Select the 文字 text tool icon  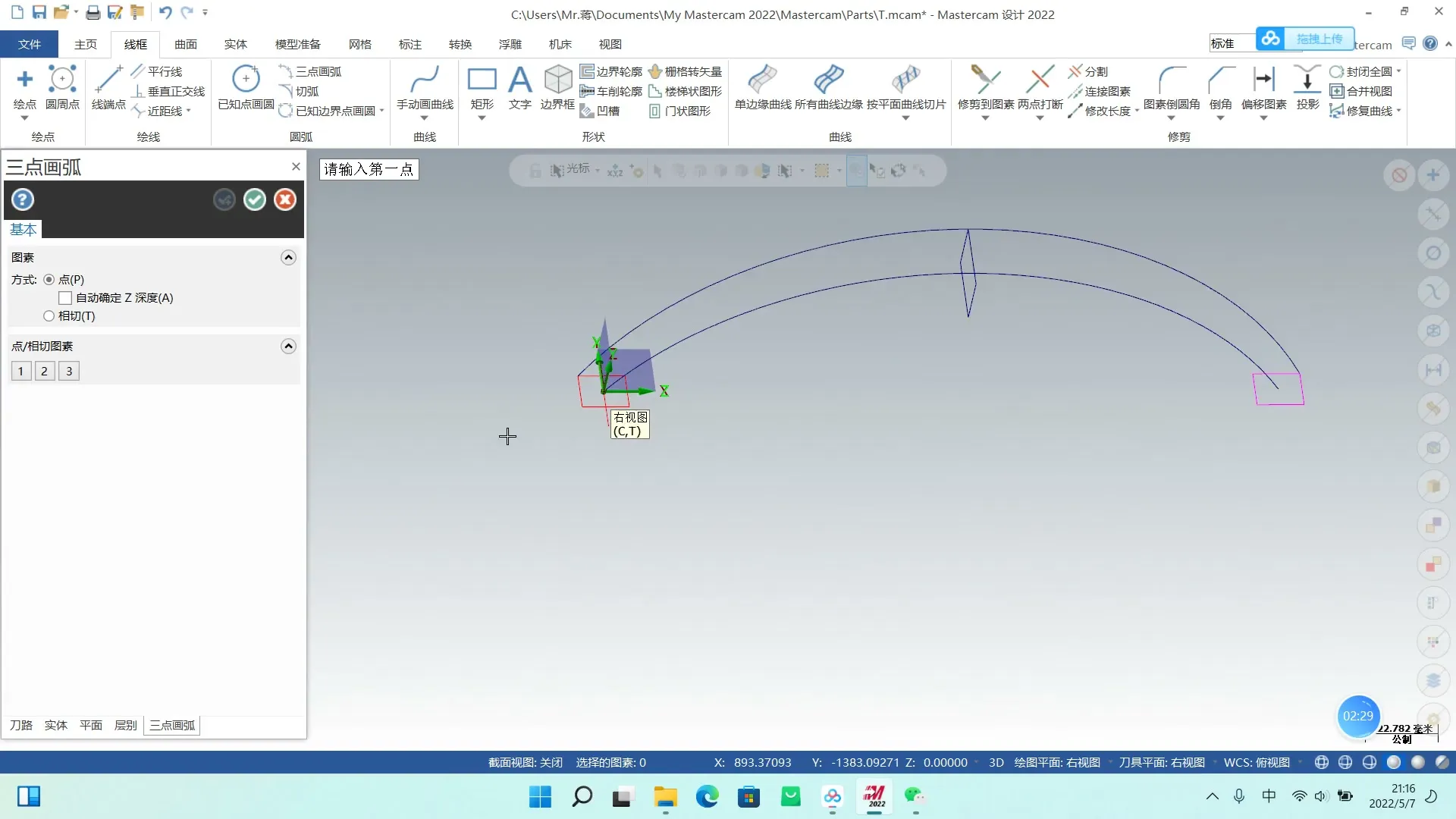coord(519,80)
